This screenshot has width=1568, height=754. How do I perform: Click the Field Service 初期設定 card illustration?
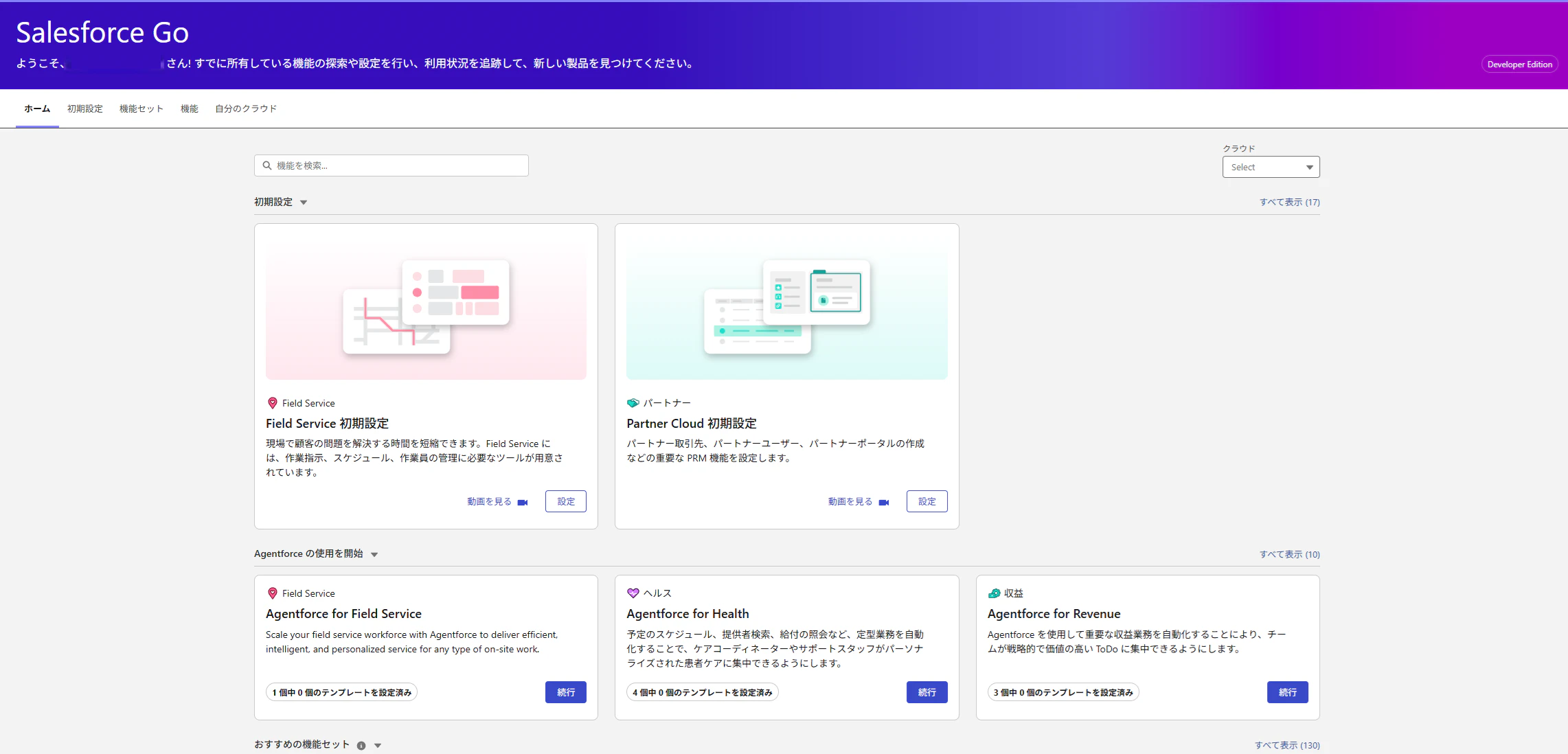(x=426, y=307)
